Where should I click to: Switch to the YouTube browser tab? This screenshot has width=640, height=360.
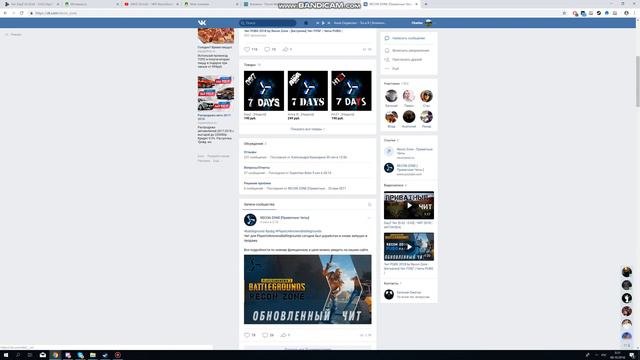(x=150, y=4)
